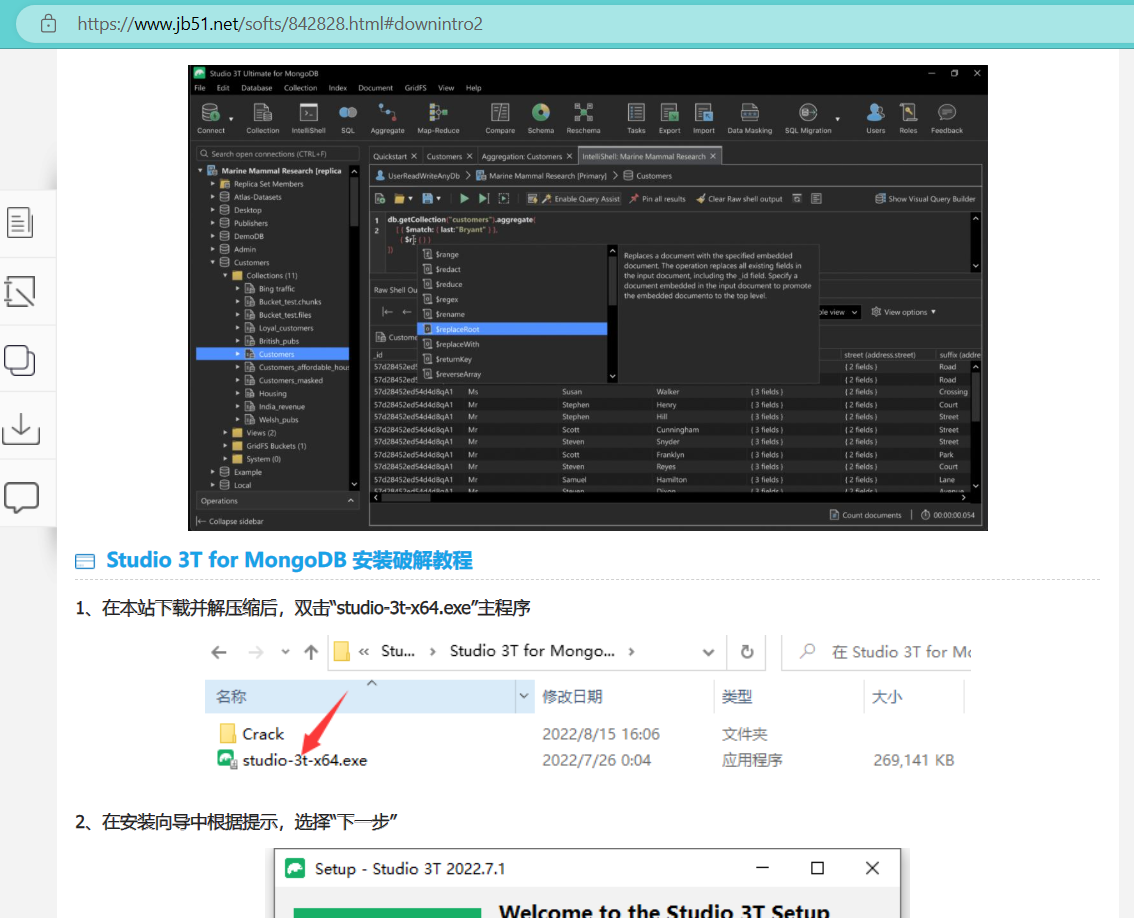Open the Users manager
This screenshot has width=1134, height=918.
tap(875, 115)
